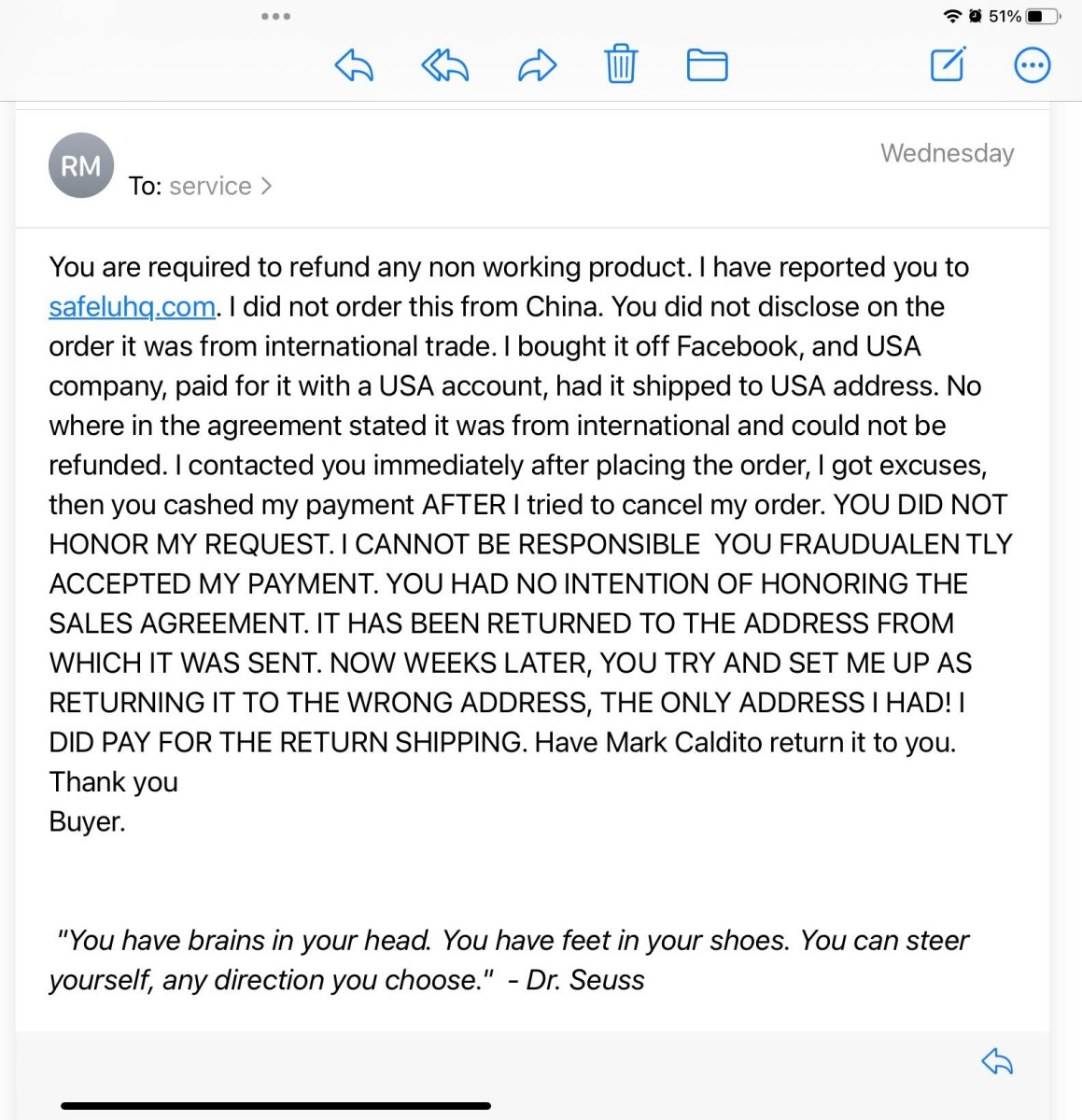Tap the Dr. Seuss quote signature
The width and height of the screenshot is (1082, 1120).
tap(509, 959)
